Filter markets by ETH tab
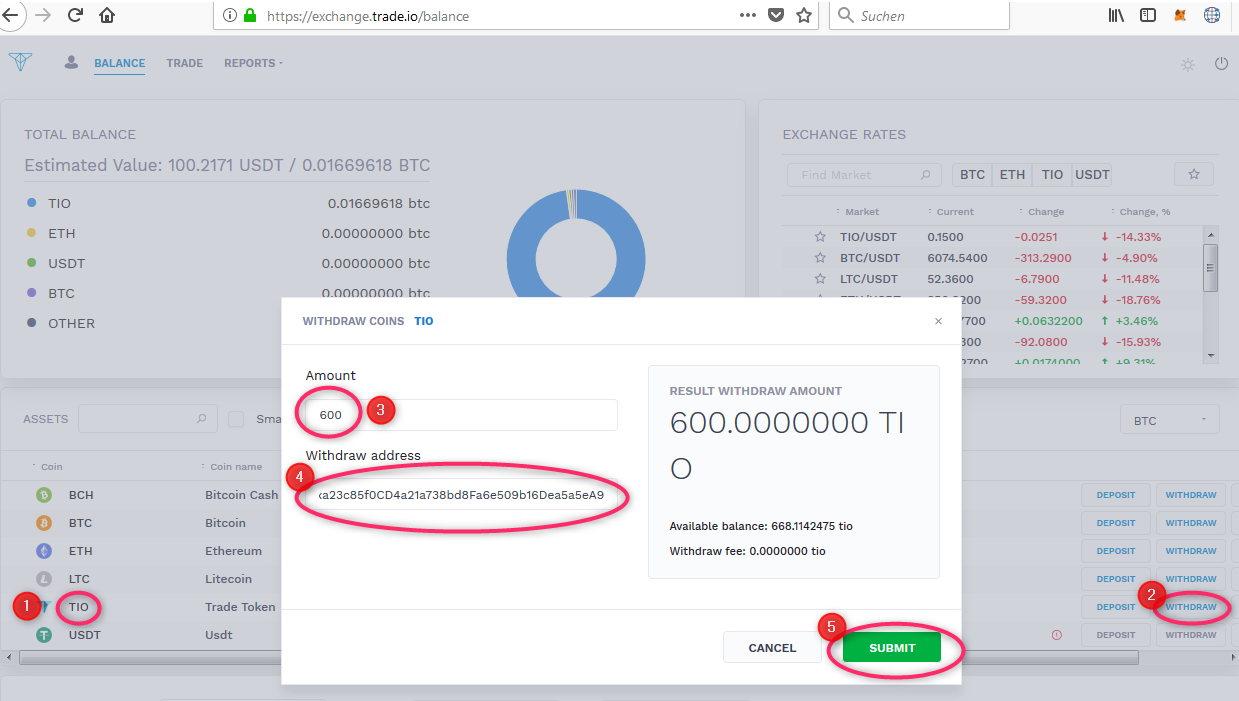Screen dimensions: 1239x701 [x=1012, y=174]
